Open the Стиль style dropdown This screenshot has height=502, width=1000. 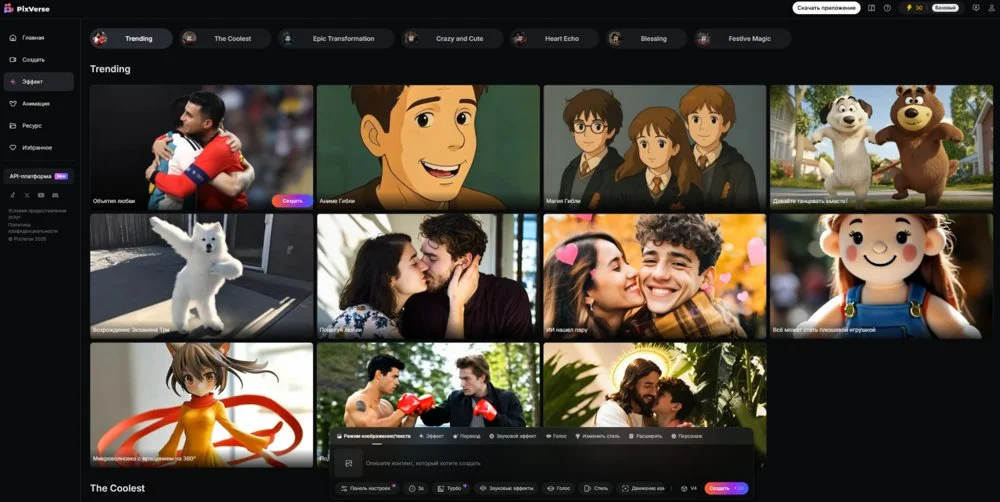click(596, 488)
